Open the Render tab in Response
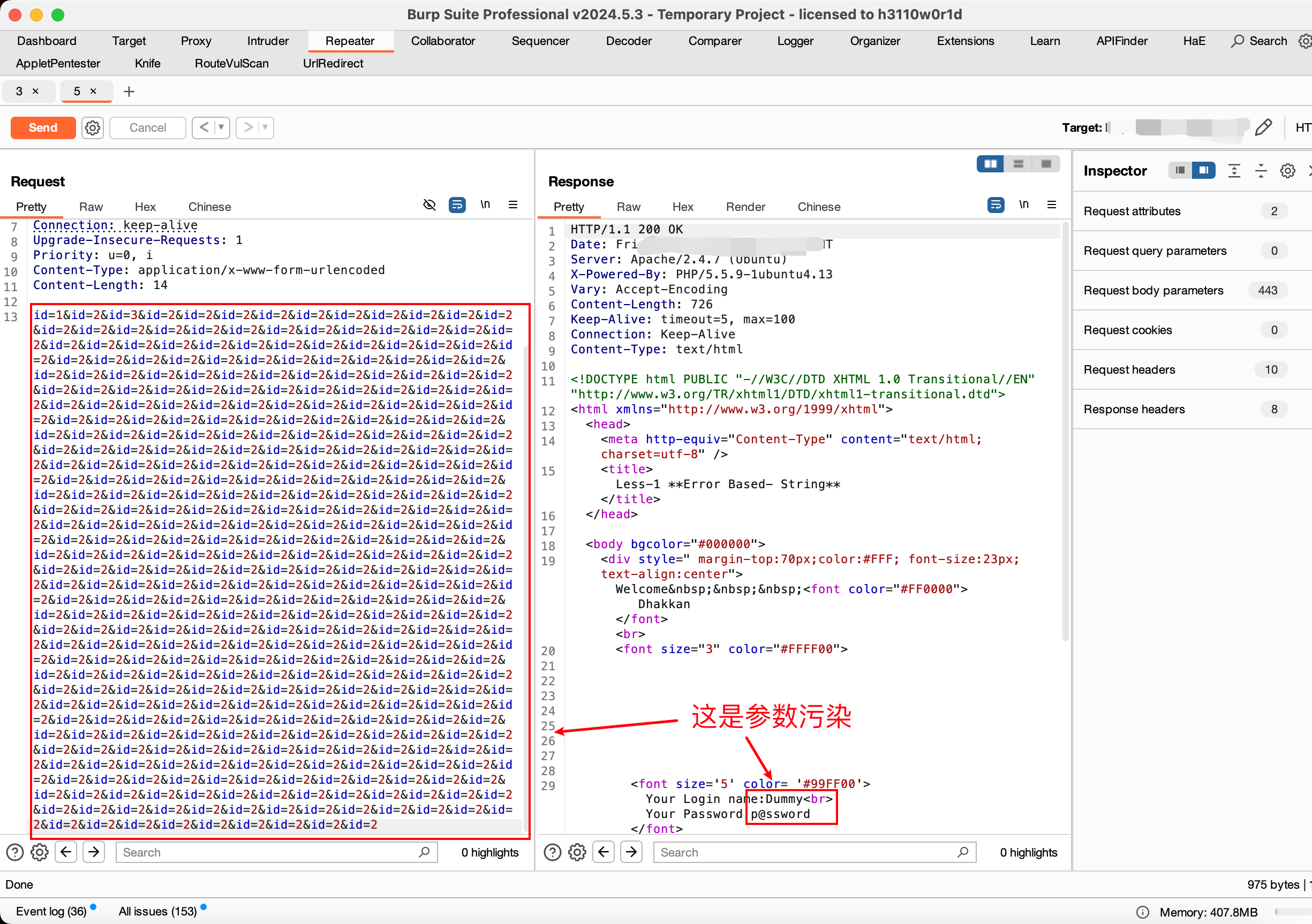Screen dimensions: 1312x924 (745, 207)
